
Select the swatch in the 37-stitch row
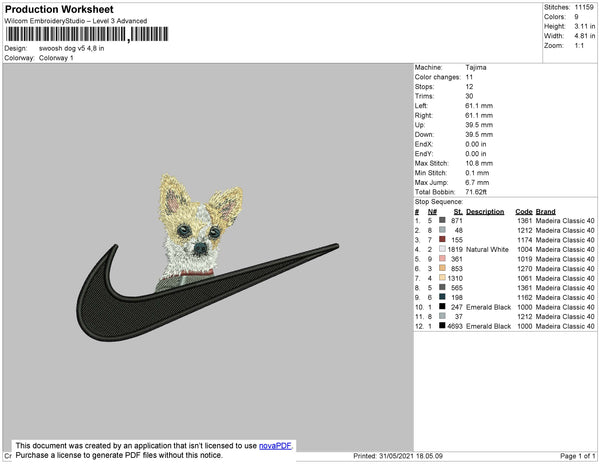(x=442, y=316)
